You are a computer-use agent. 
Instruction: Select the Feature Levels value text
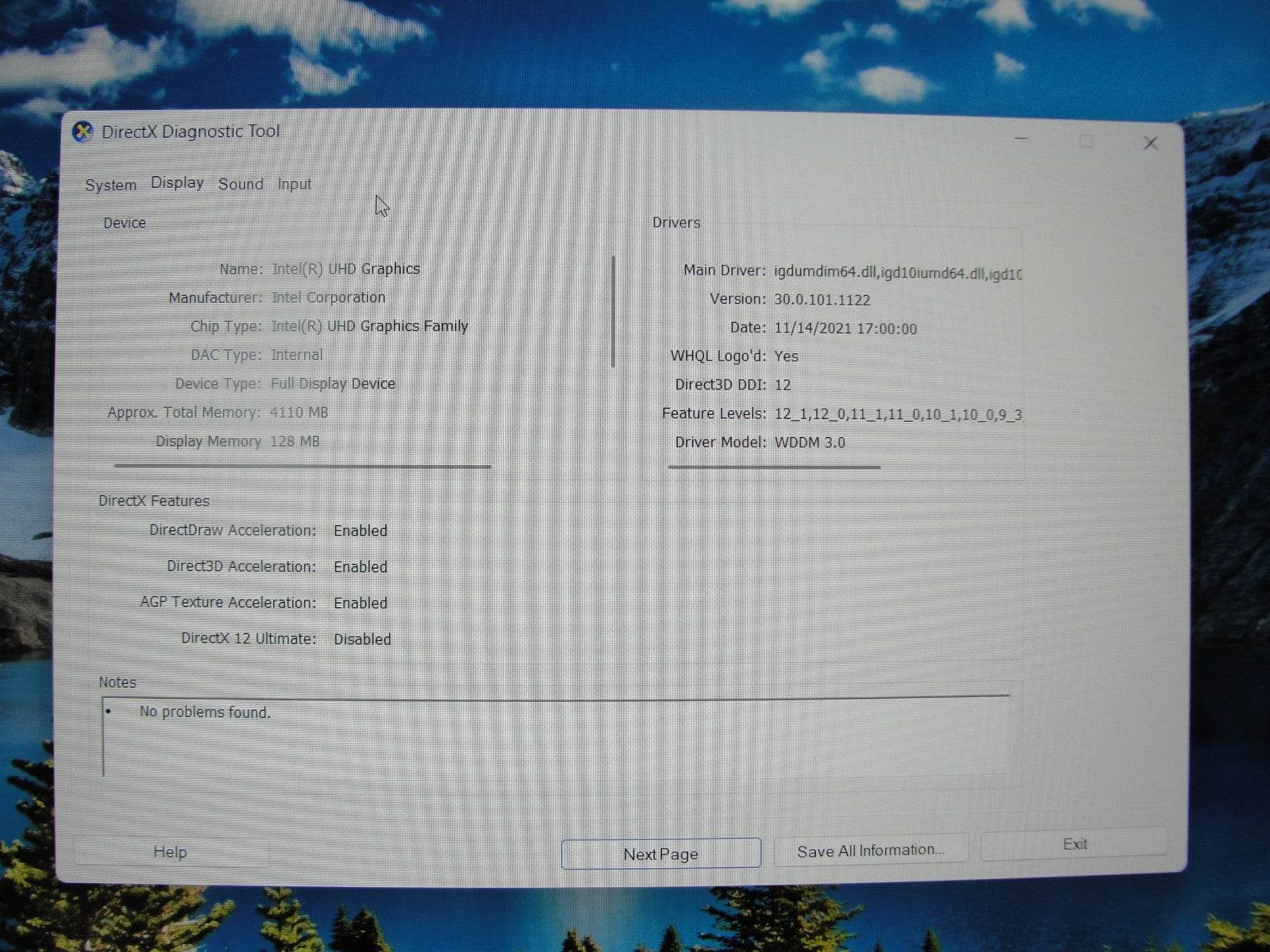897,413
